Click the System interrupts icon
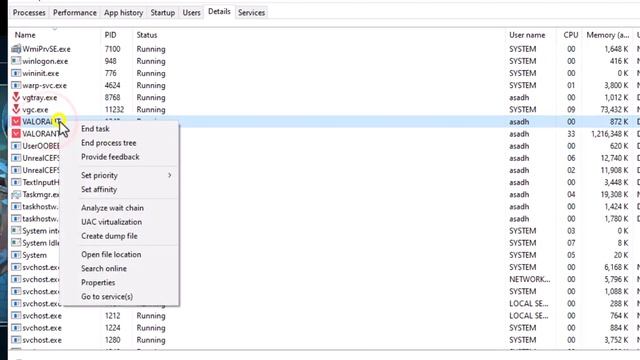This screenshot has height=360, width=640. pos(16,231)
